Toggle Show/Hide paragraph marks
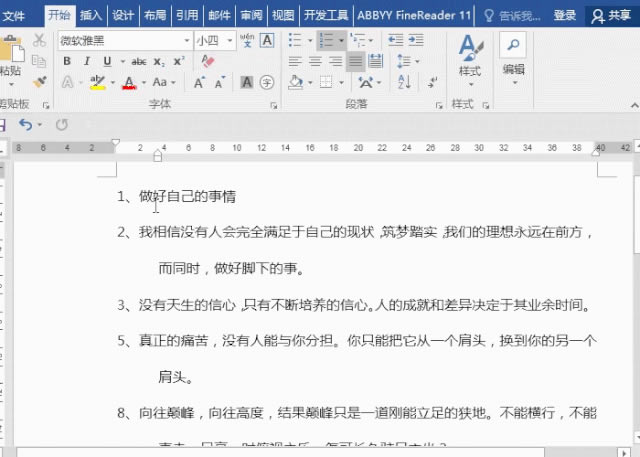The width and height of the screenshot is (640, 457). click(x=432, y=82)
